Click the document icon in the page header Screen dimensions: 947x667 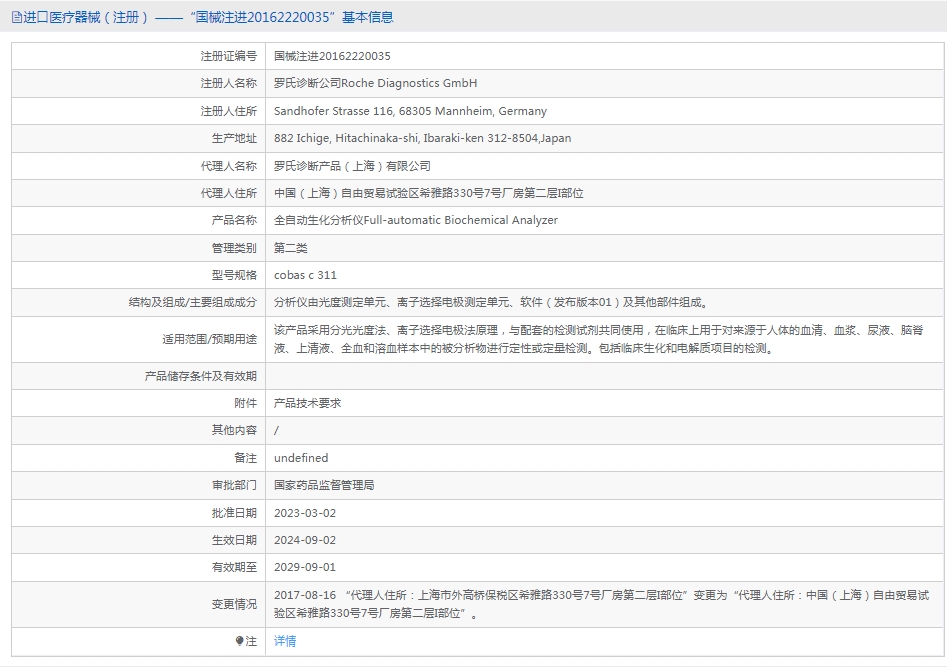click(x=16, y=17)
